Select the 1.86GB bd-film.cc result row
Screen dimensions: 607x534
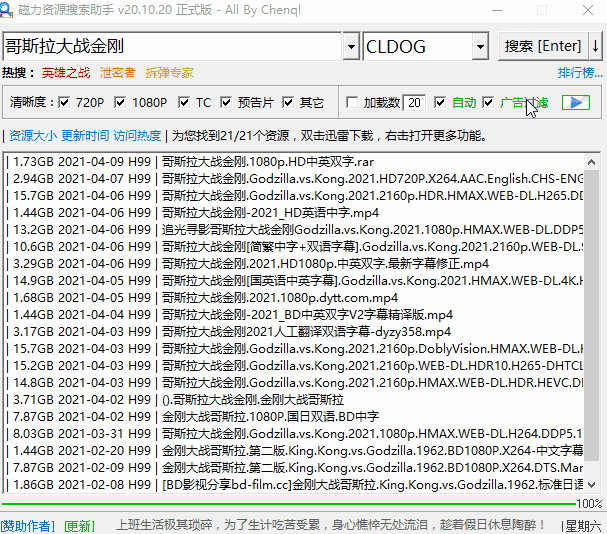point(295,485)
